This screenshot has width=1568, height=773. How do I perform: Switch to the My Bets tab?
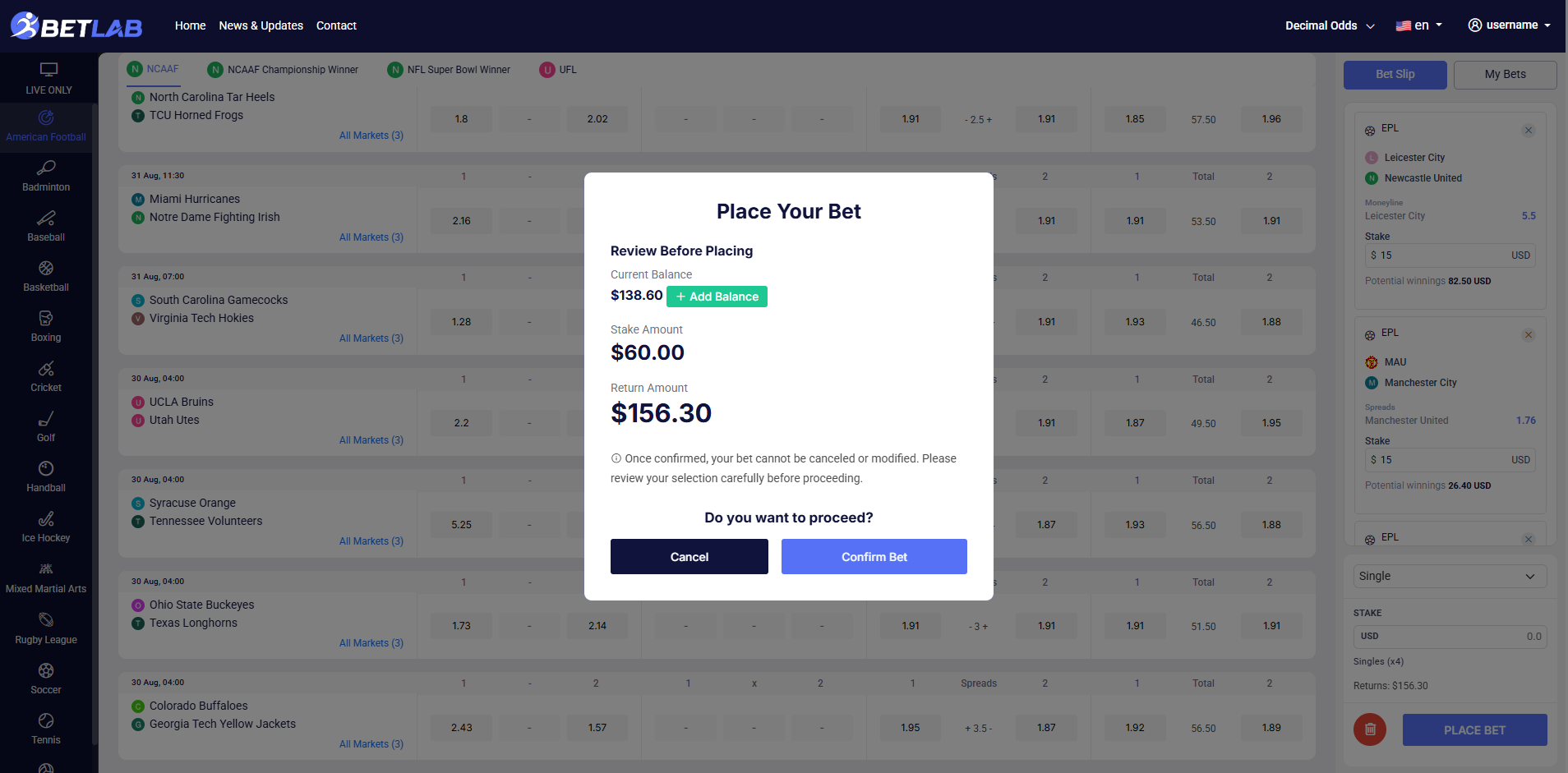1505,75
